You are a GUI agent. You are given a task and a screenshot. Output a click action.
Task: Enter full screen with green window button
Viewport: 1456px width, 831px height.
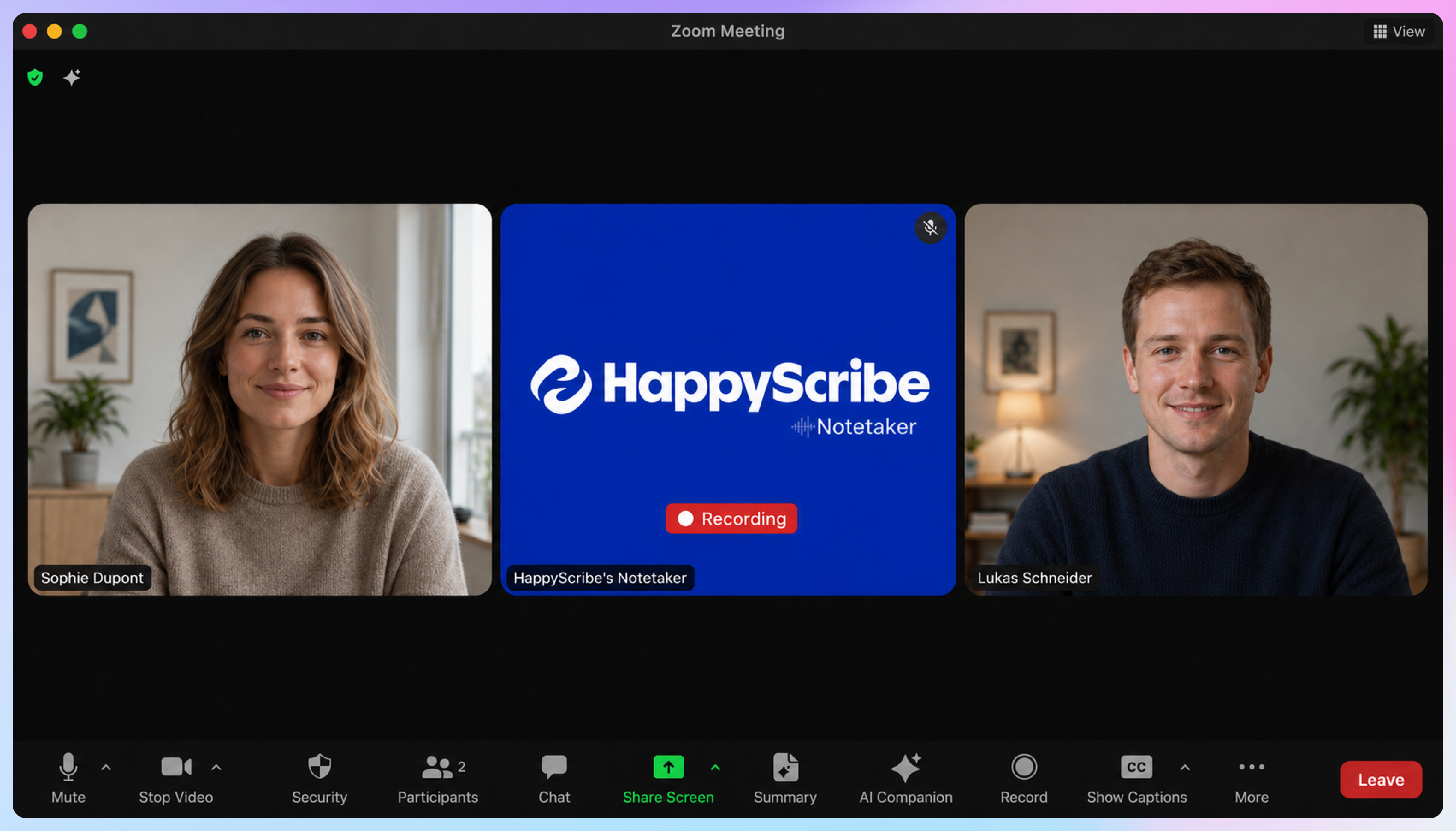[80, 31]
